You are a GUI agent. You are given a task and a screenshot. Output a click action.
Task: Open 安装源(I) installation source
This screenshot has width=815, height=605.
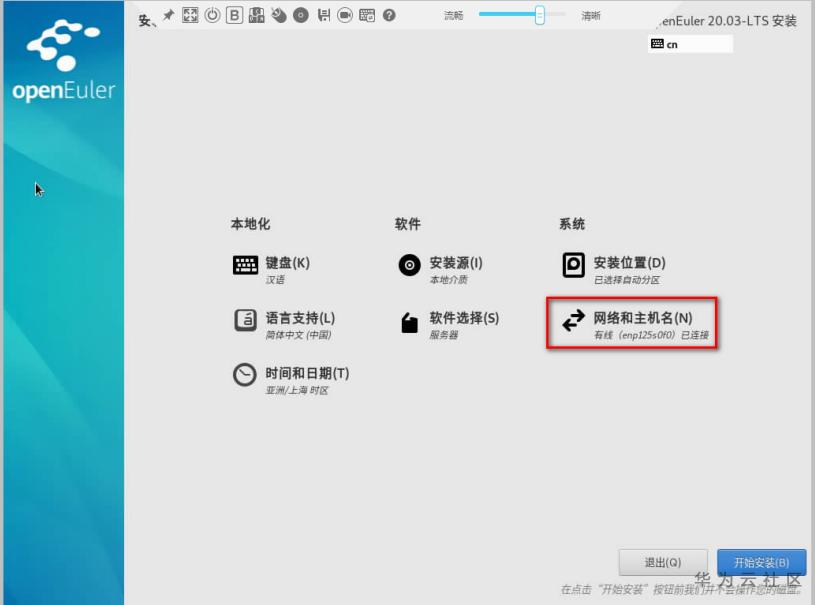[x=440, y=269]
